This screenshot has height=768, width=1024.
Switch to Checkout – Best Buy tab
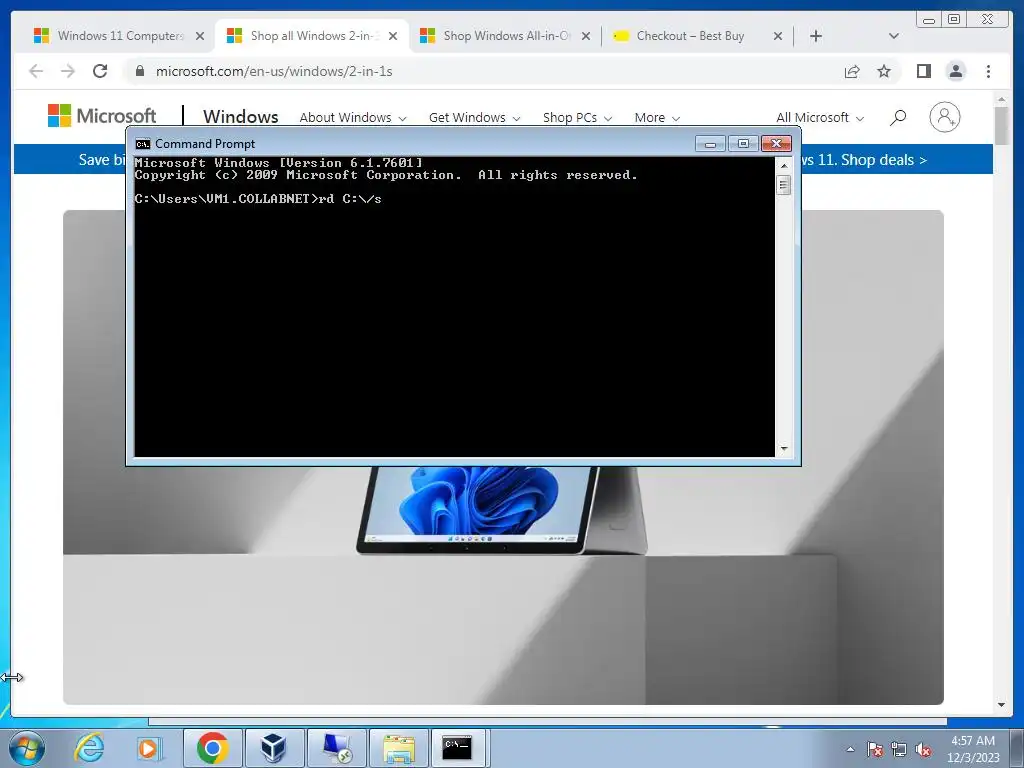click(x=689, y=36)
